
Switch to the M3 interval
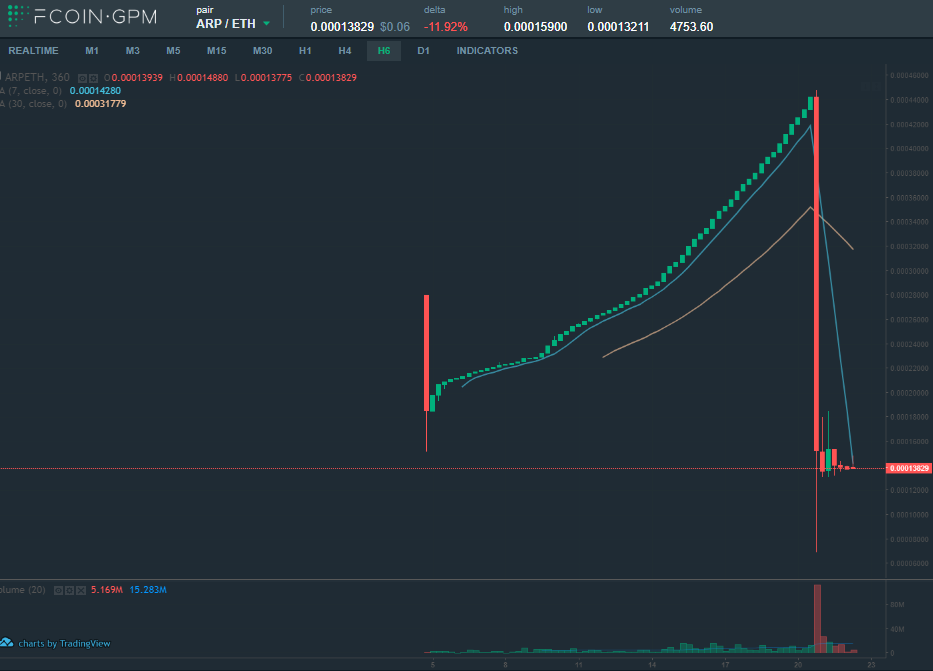[x=132, y=51]
